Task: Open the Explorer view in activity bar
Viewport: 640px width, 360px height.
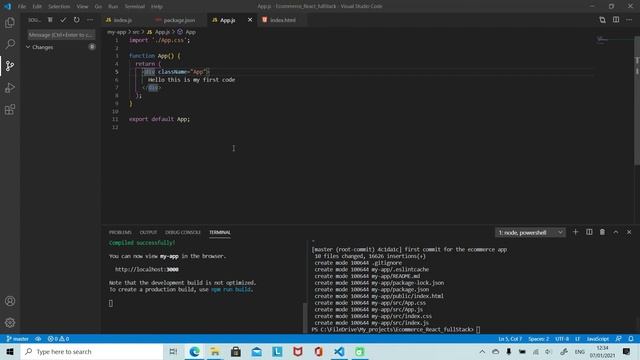Action: tap(10, 22)
